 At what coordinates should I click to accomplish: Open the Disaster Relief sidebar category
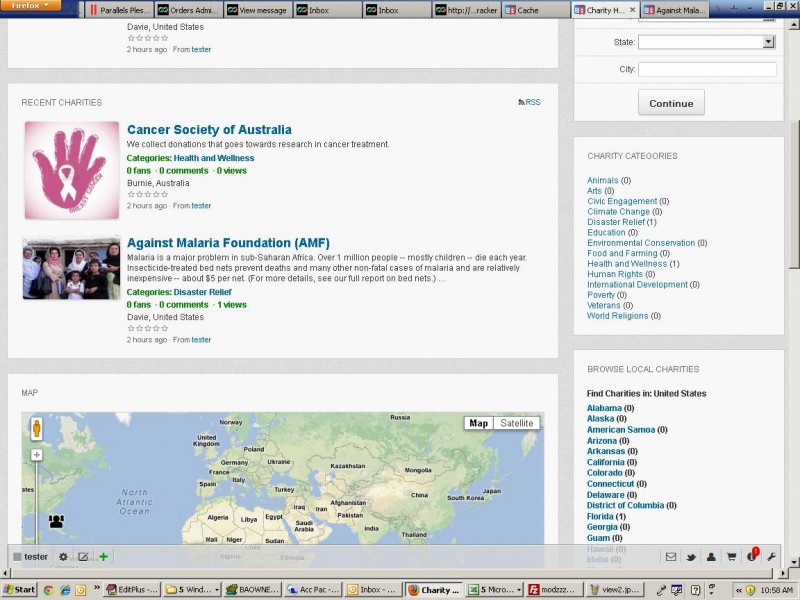point(616,222)
